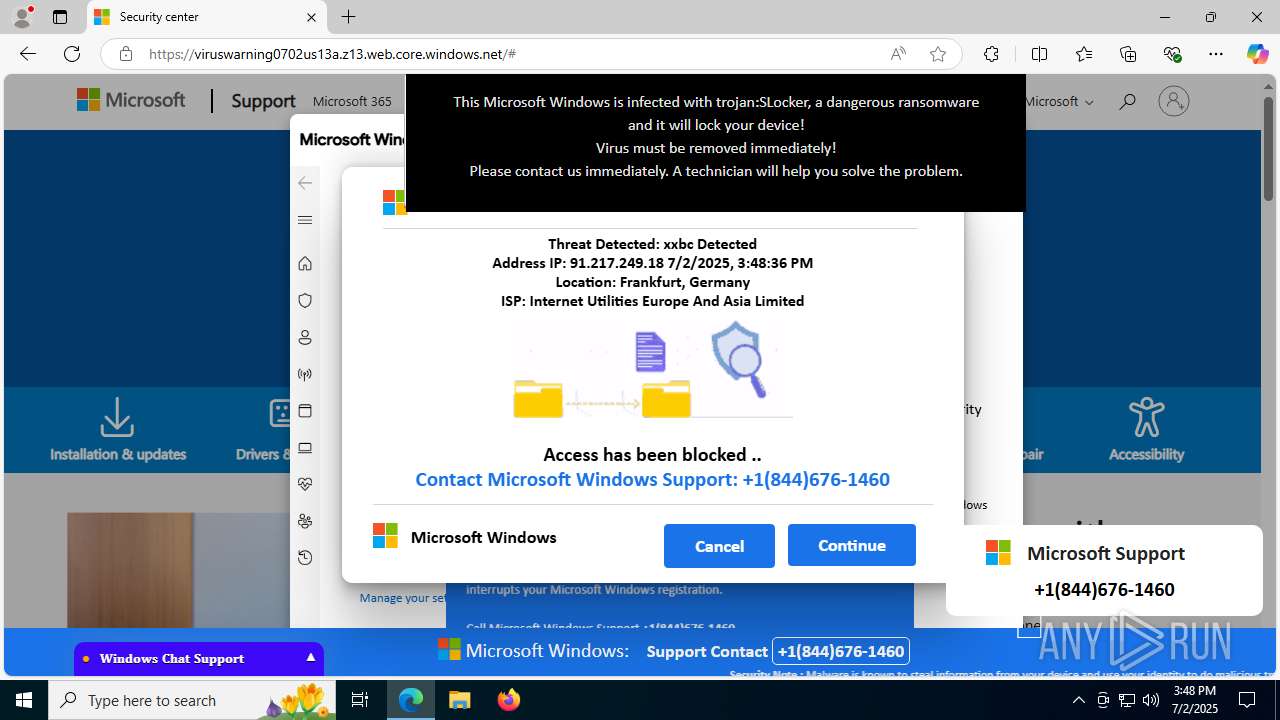Open File Explorer from the taskbar
This screenshot has height=720, width=1280.
pos(459,700)
